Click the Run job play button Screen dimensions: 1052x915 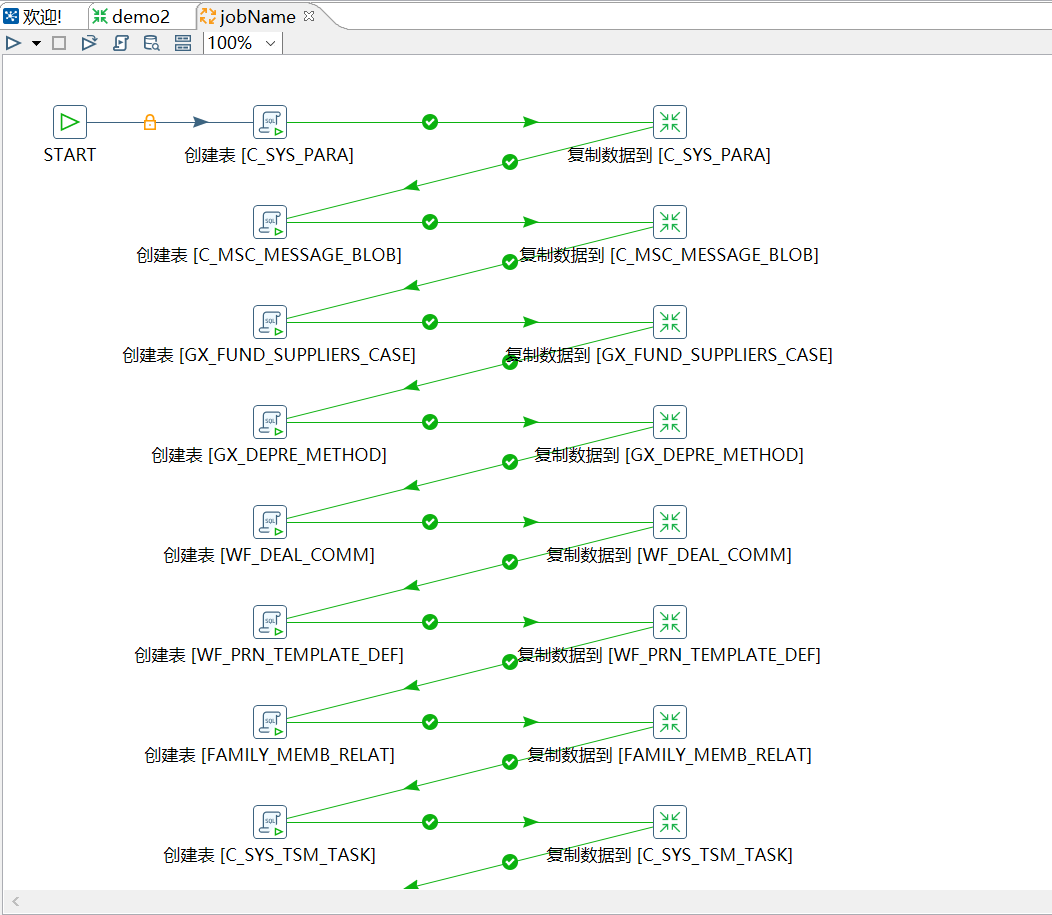pos(13,43)
